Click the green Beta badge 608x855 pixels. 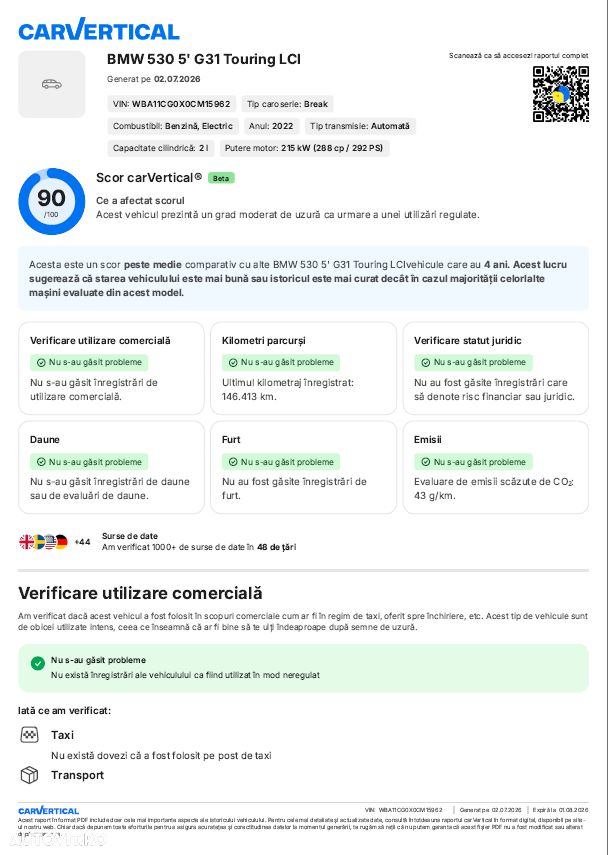[x=221, y=178]
